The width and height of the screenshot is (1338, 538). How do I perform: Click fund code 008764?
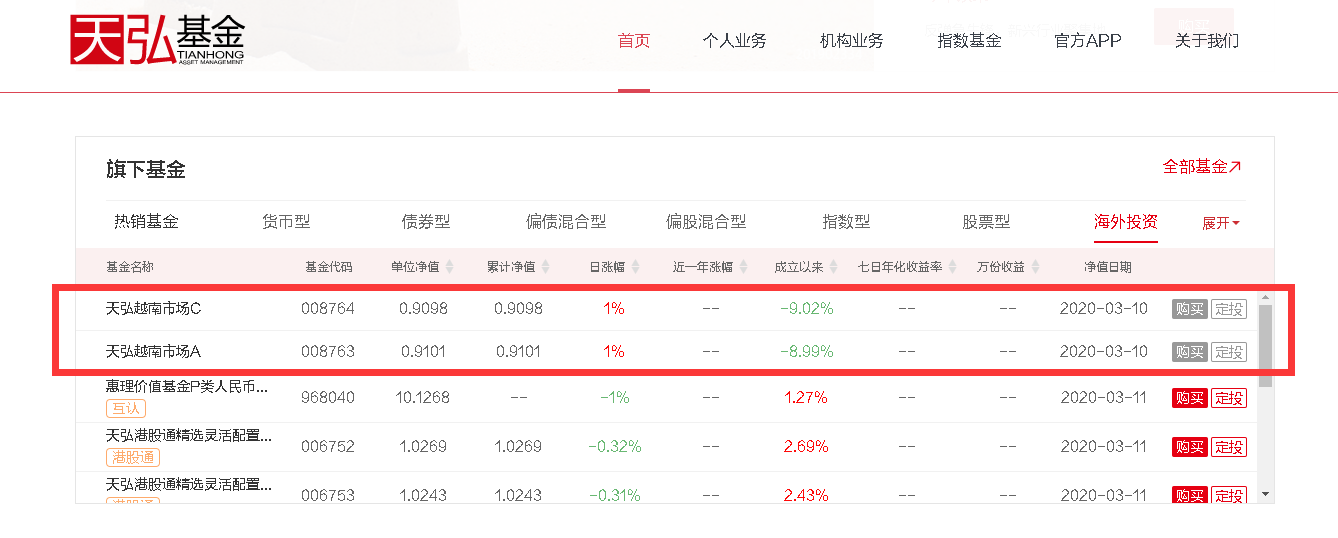pyautogui.click(x=328, y=308)
